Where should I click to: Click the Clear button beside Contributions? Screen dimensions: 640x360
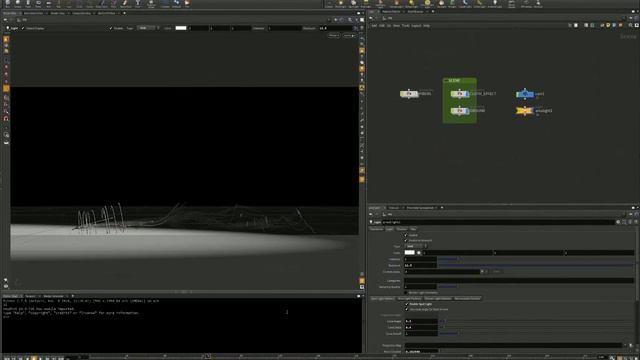[496, 271]
